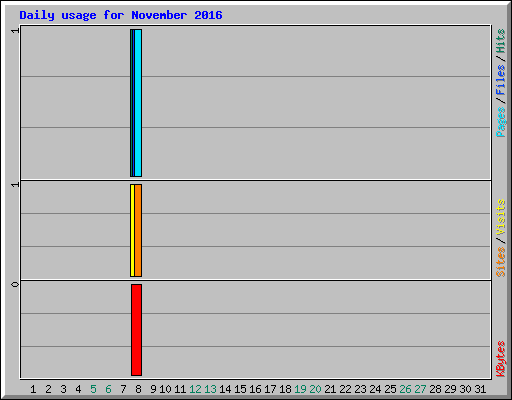Click day label '10' on the x-axis
The image size is (512, 400).
point(165,389)
